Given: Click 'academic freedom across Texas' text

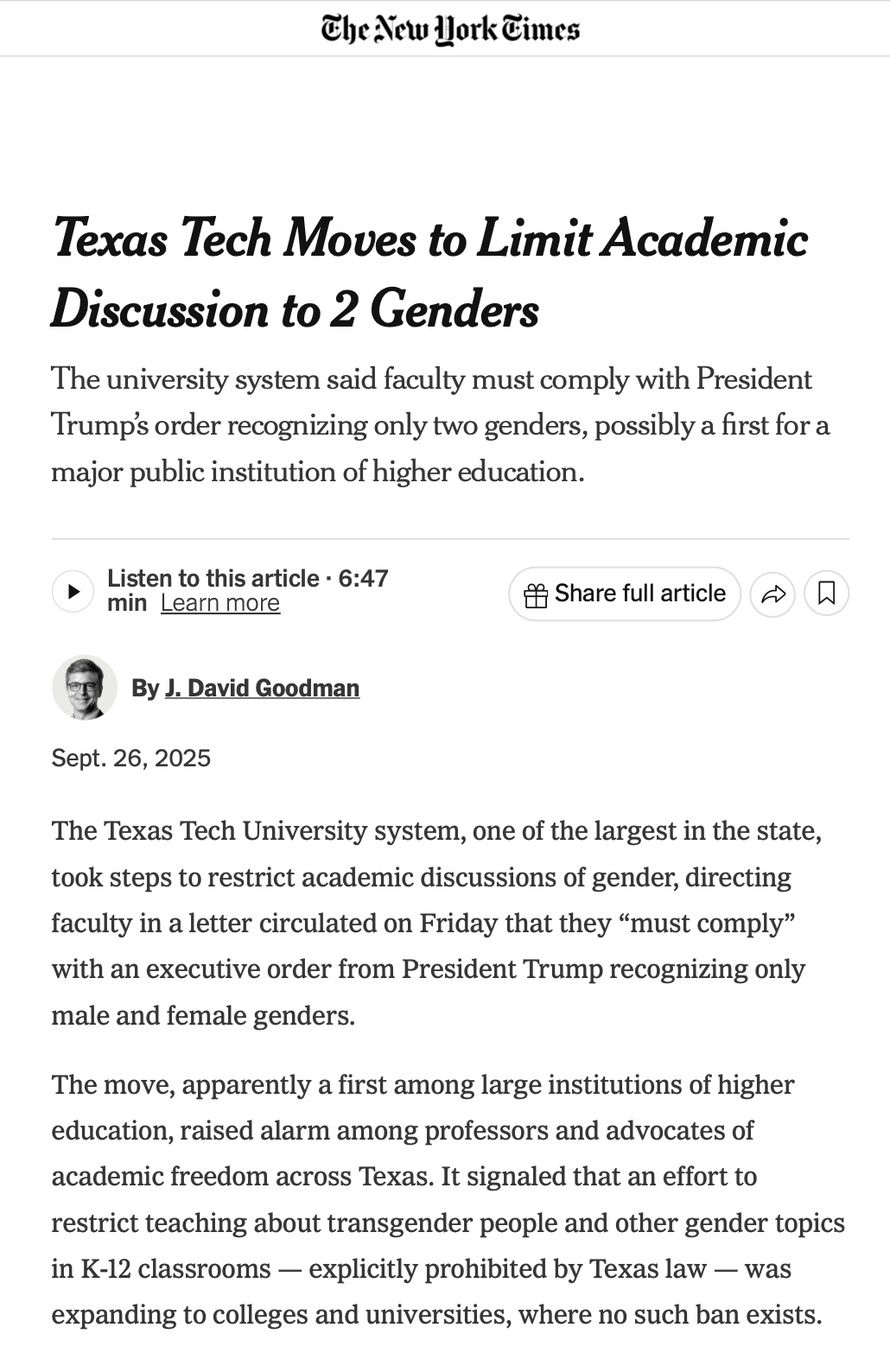Looking at the screenshot, I should pyautogui.click(x=240, y=1177).
